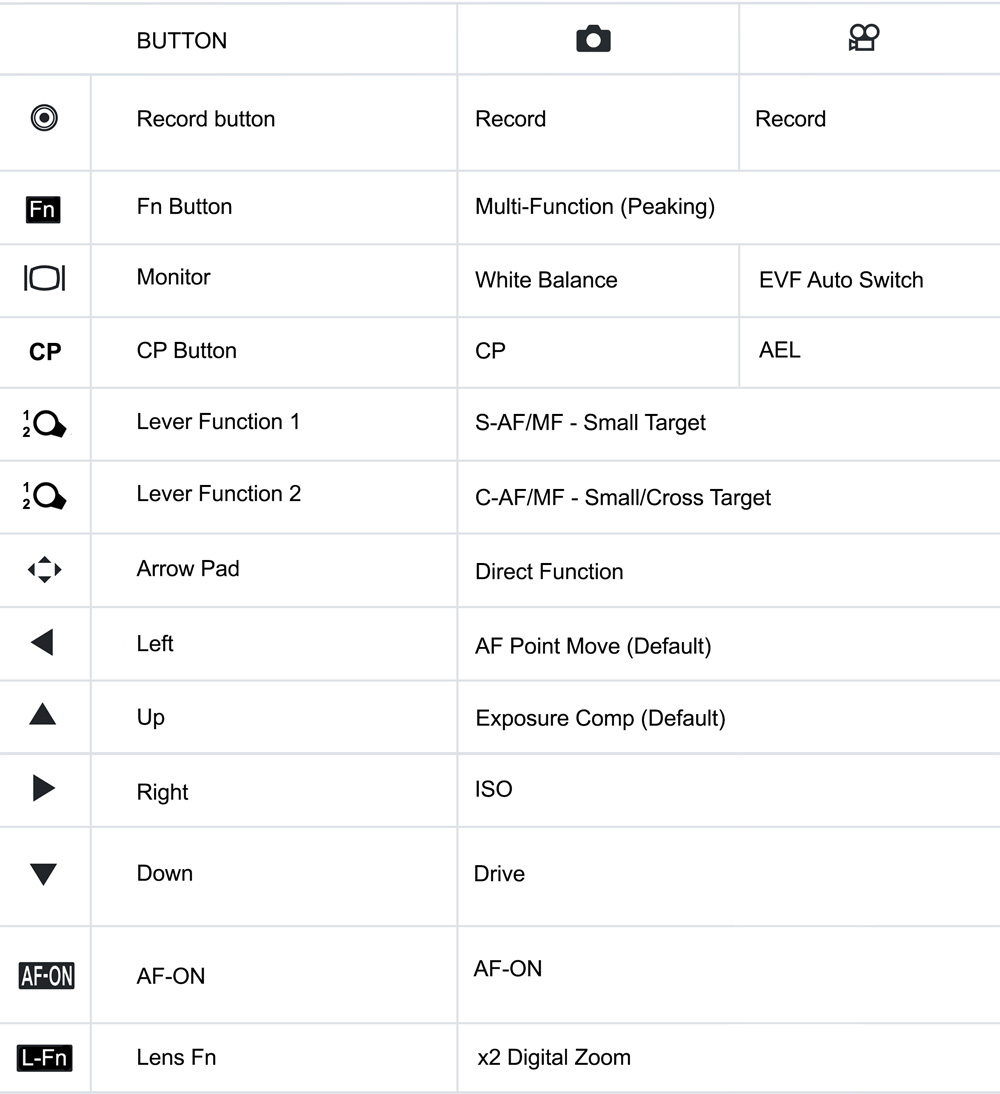
Task: Click the four-way Arrow Pad icon
Action: point(44,570)
